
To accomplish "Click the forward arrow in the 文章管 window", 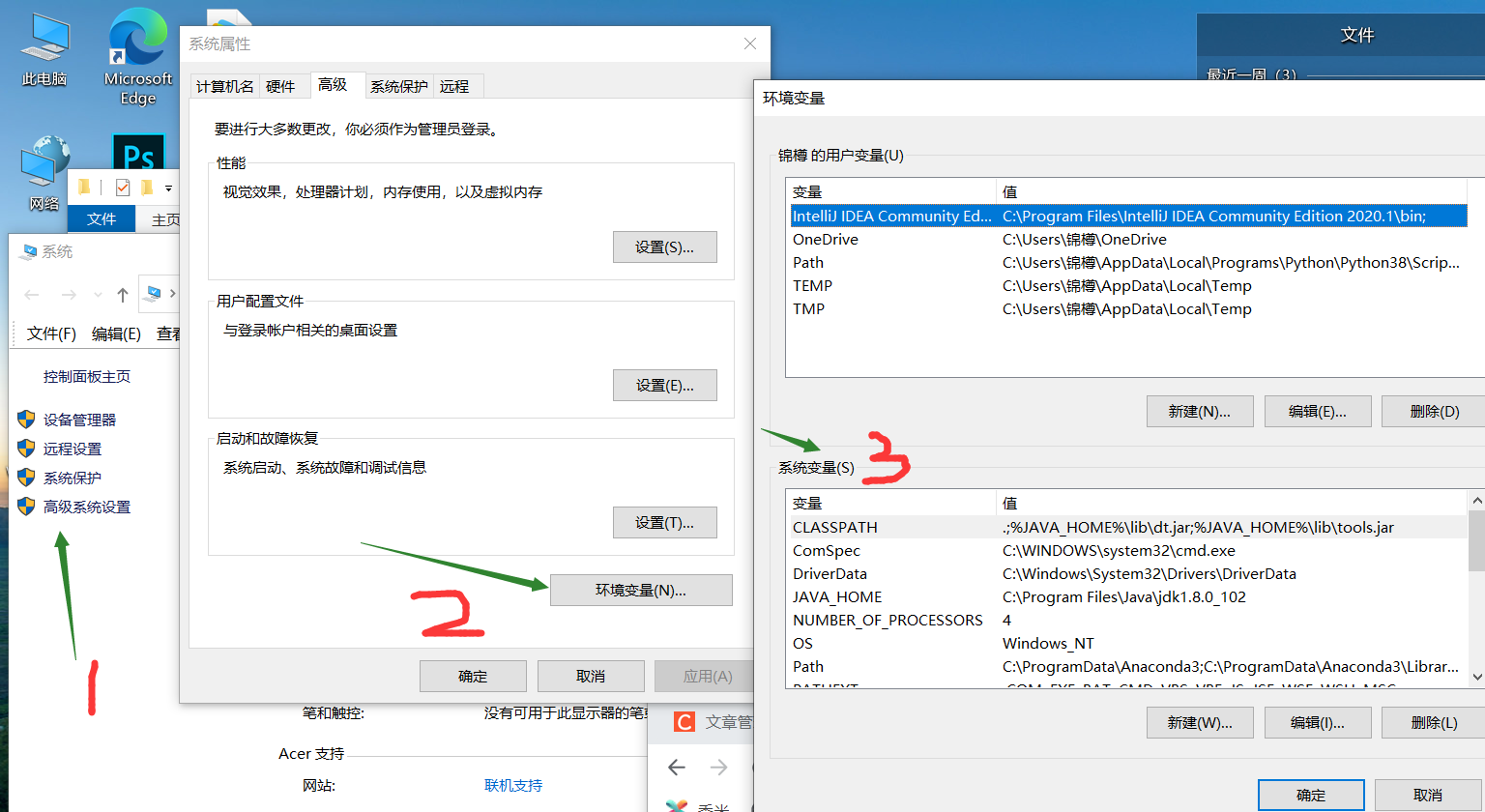I will click(x=719, y=767).
